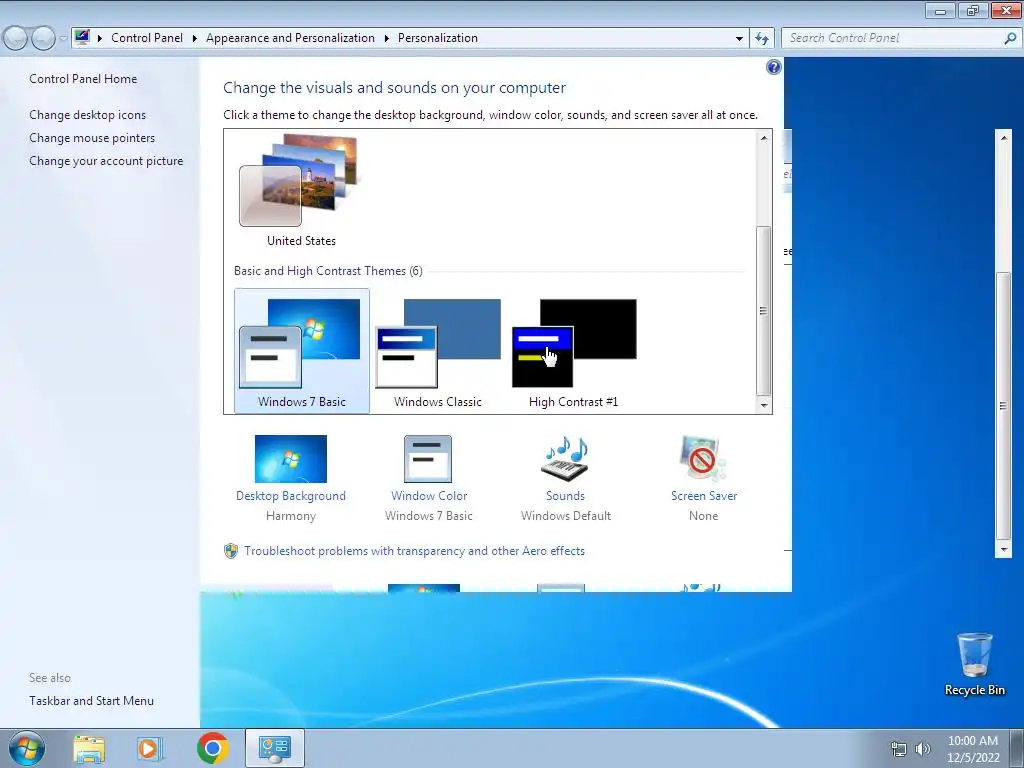
Task: Click the Windows Default label under Sounds
Action: tap(566, 516)
